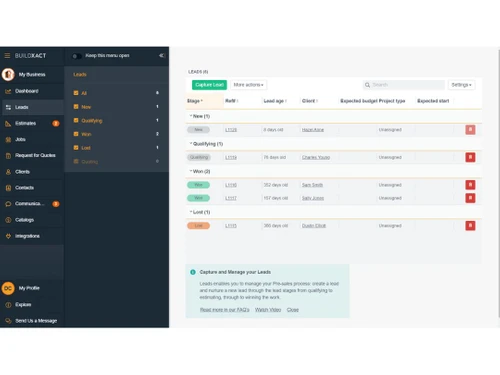Click the Request for Quotes icon

pos(8,156)
